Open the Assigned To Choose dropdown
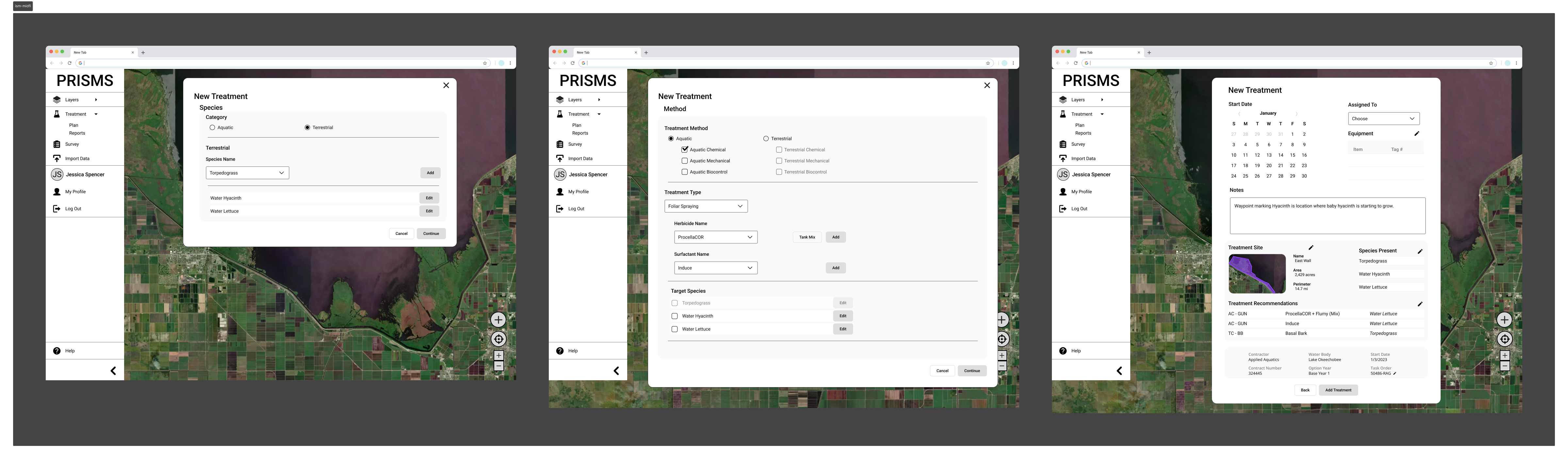Viewport: 1568px width, 459px height. tap(1383, 119)
